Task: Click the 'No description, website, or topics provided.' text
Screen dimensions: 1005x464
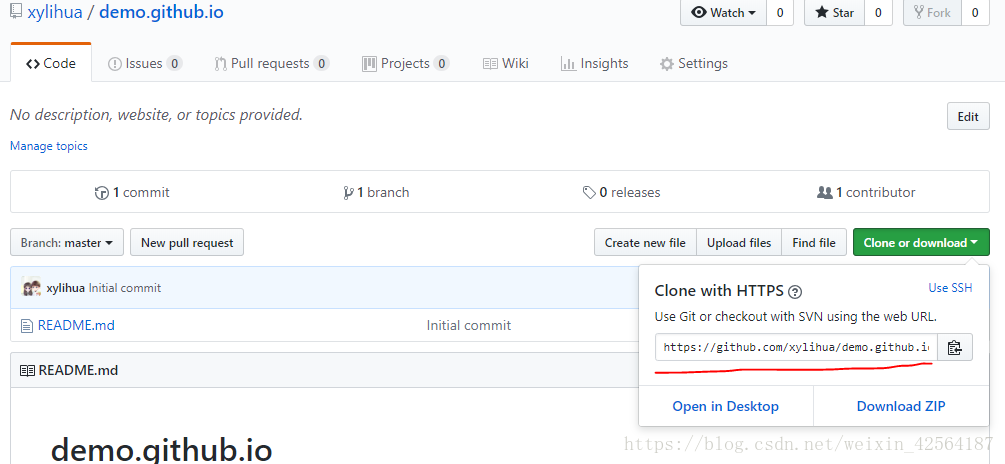Action: (156, 115)
